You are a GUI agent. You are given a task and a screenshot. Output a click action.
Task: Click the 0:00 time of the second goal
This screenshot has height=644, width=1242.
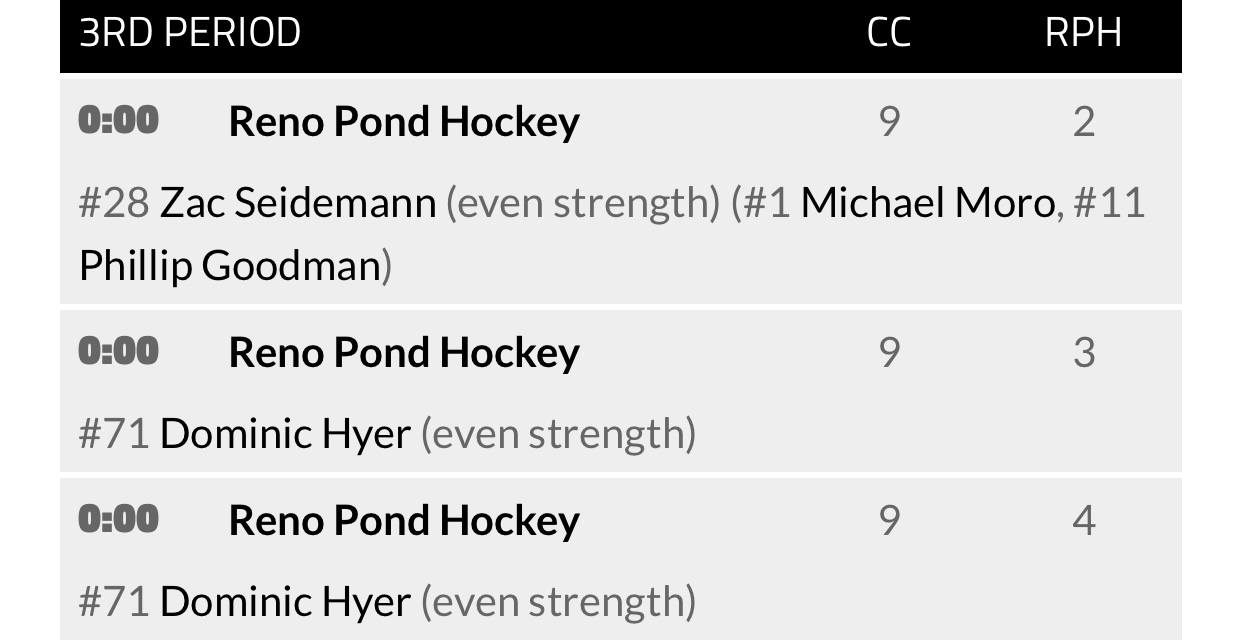coord(119,352)
